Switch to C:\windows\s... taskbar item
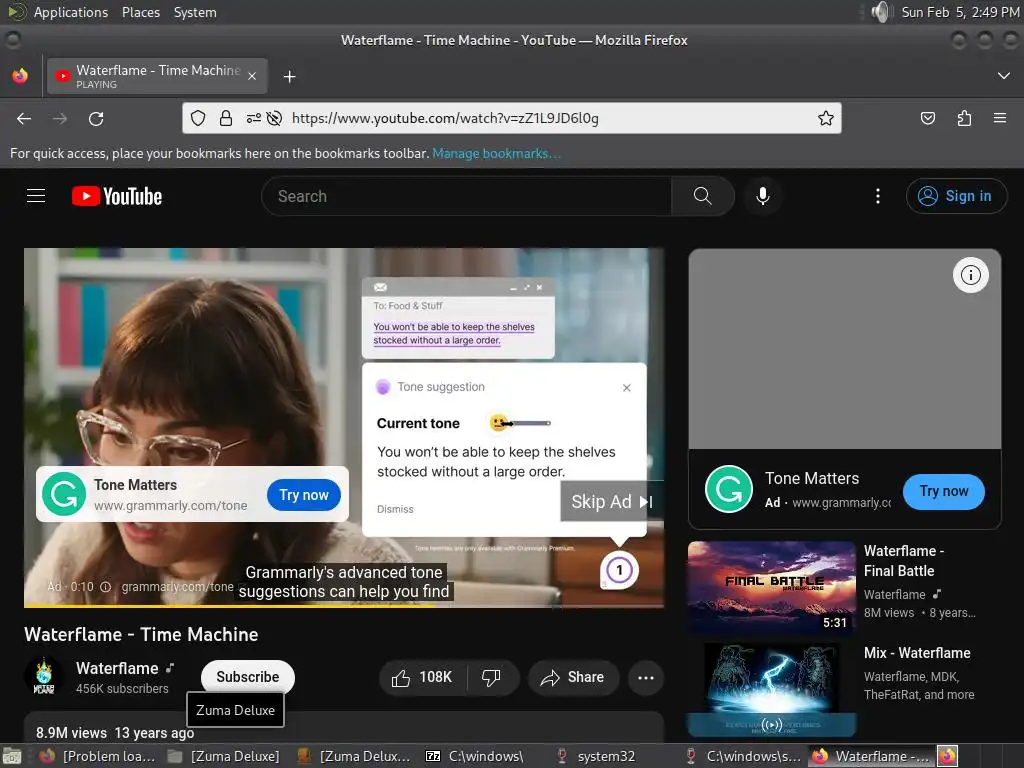Viewport: 1024px width, 768px height. tap(742, 756)
